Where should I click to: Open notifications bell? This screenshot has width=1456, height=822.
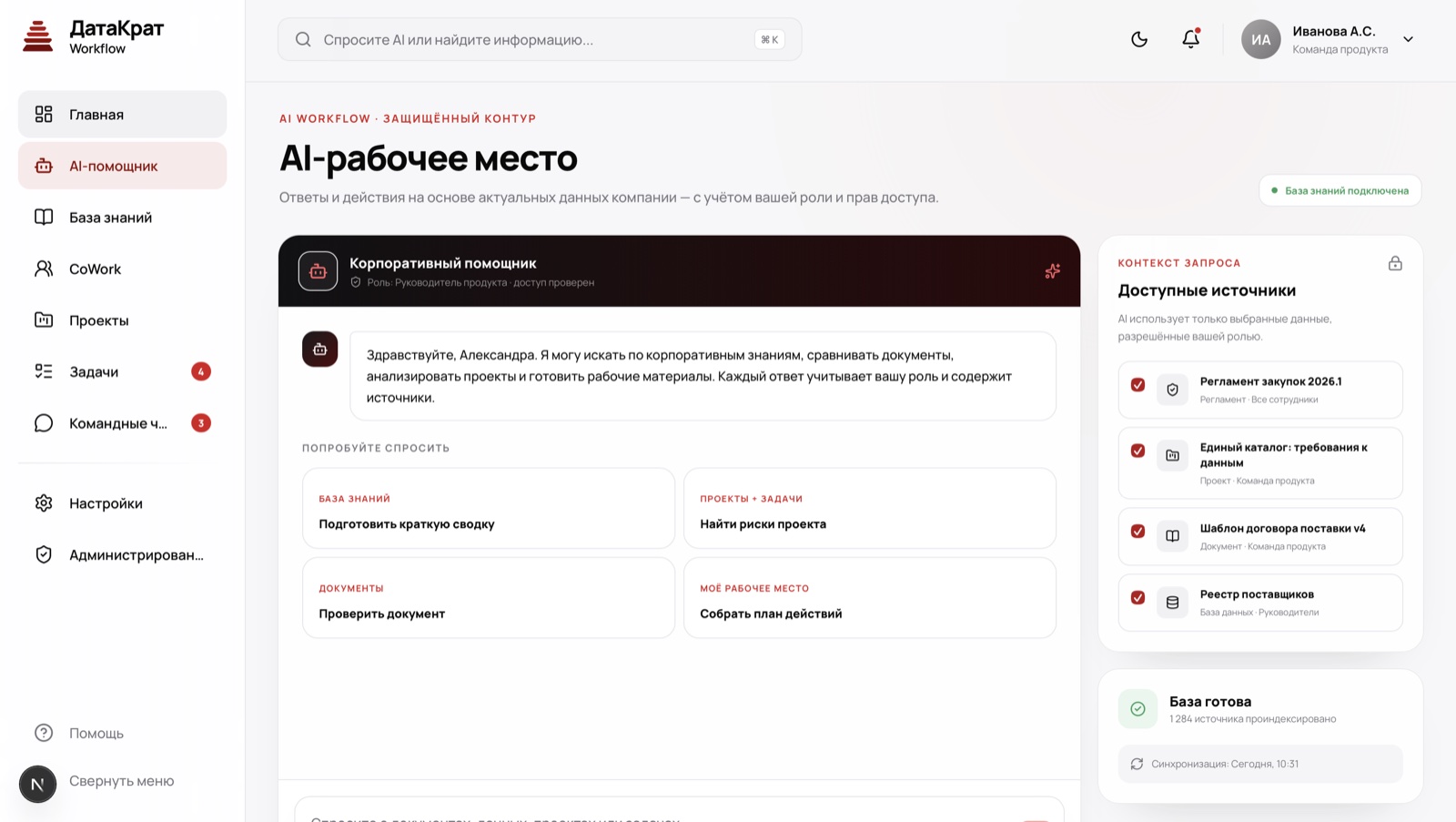point(1190,39)
